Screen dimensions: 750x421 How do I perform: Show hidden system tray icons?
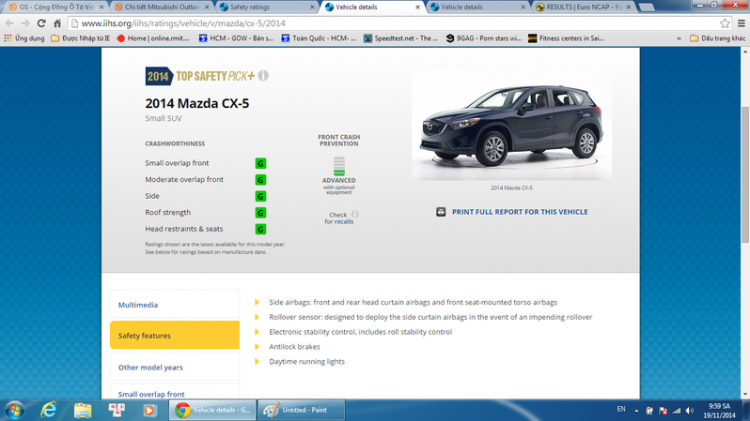click(x=636, y=410)
